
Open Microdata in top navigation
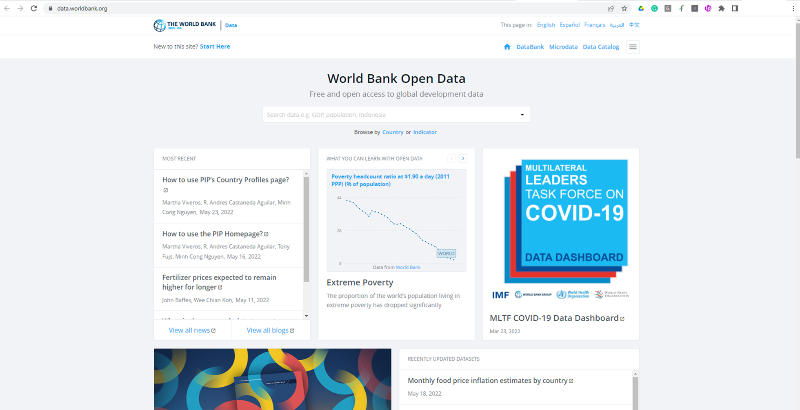(563, 47)
